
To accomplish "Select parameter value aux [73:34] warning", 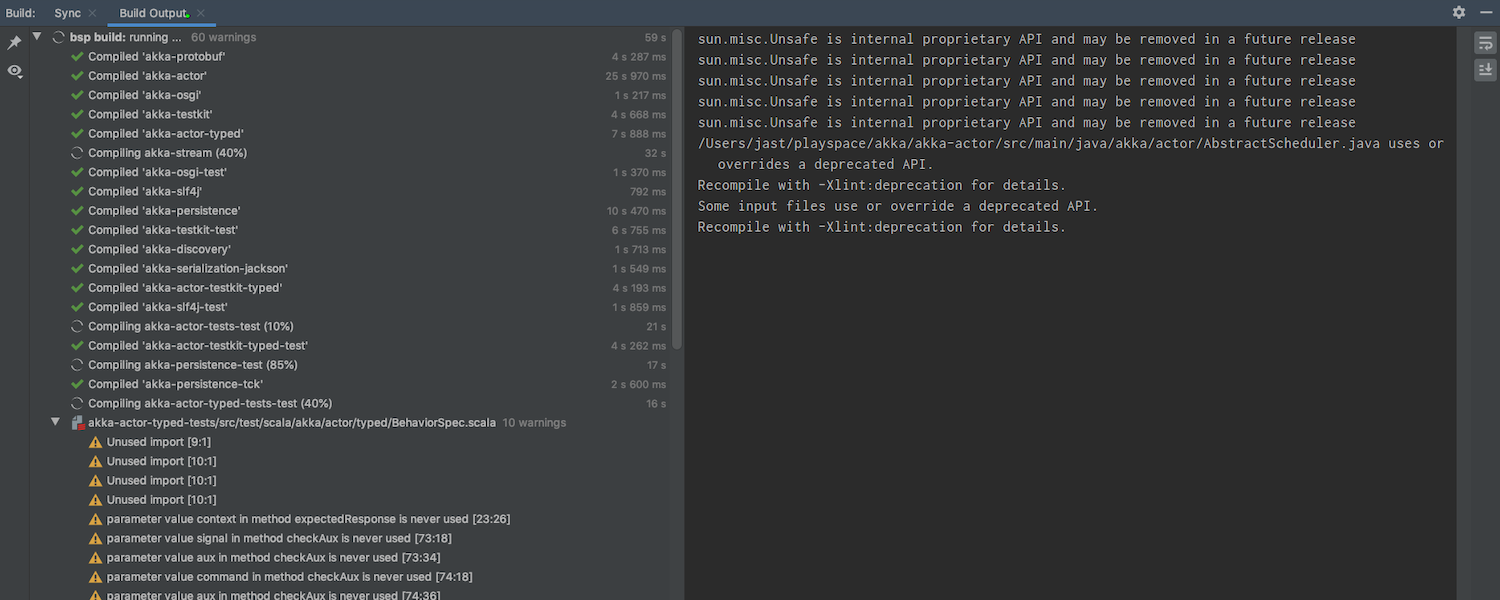I will pyautogui.click(x=350, y=557).
